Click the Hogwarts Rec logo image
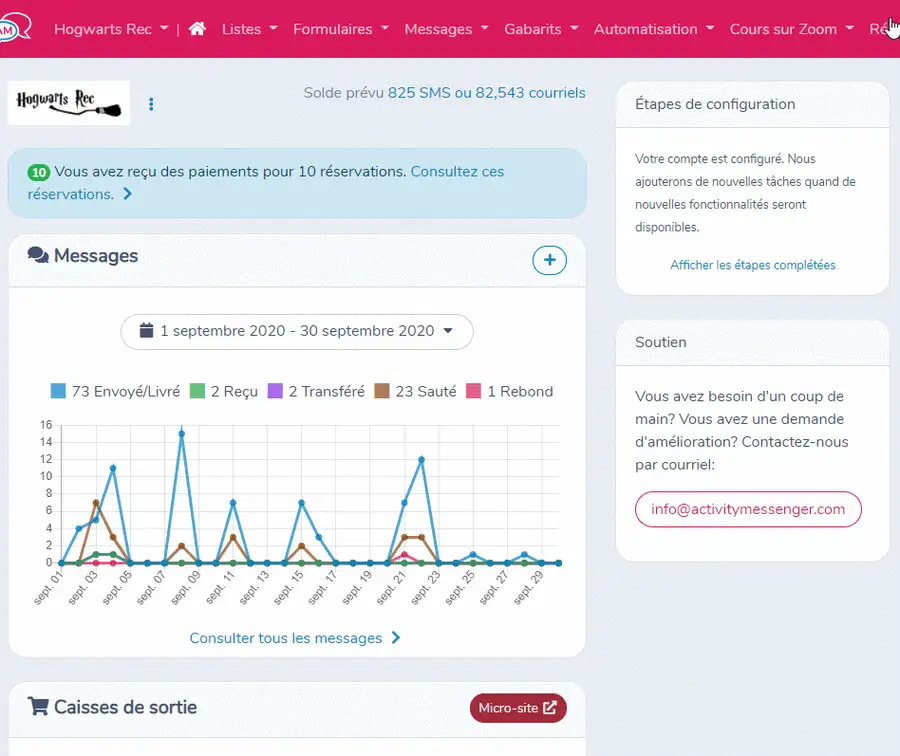Screen dimensions: 900x756 click(69, 103)
